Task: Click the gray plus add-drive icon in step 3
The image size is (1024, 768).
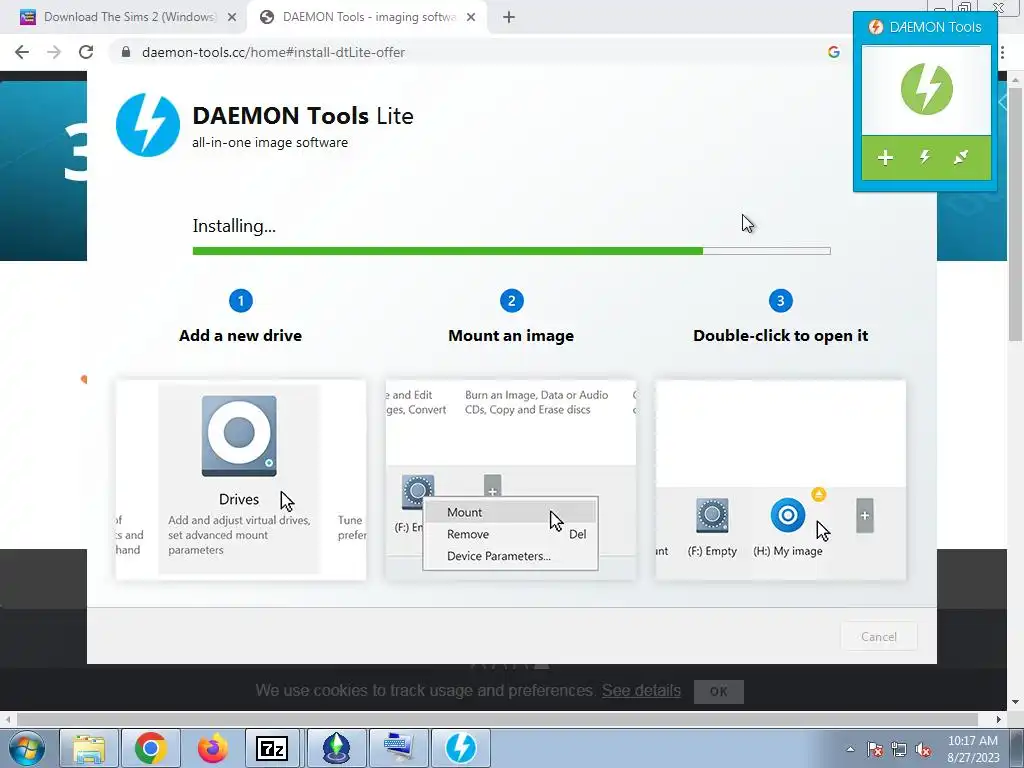Action: pos(865,516)
